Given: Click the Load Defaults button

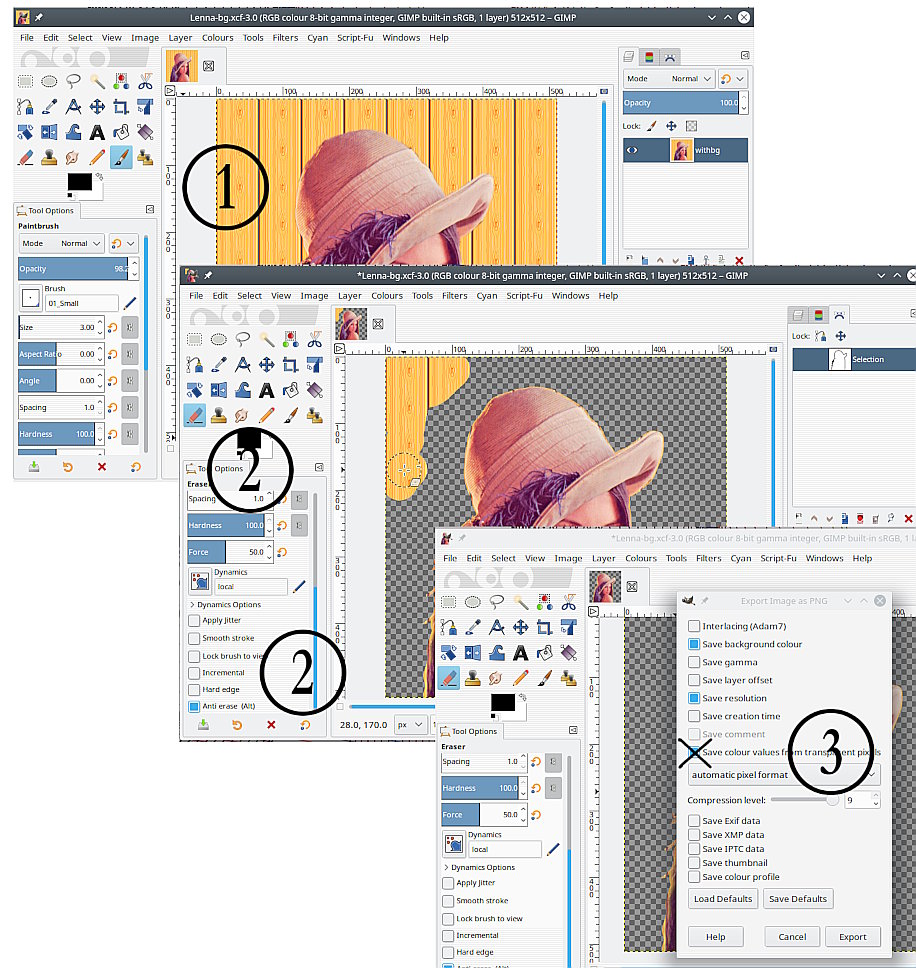Looking at the screenshot, I should click(x=723, y=899).
